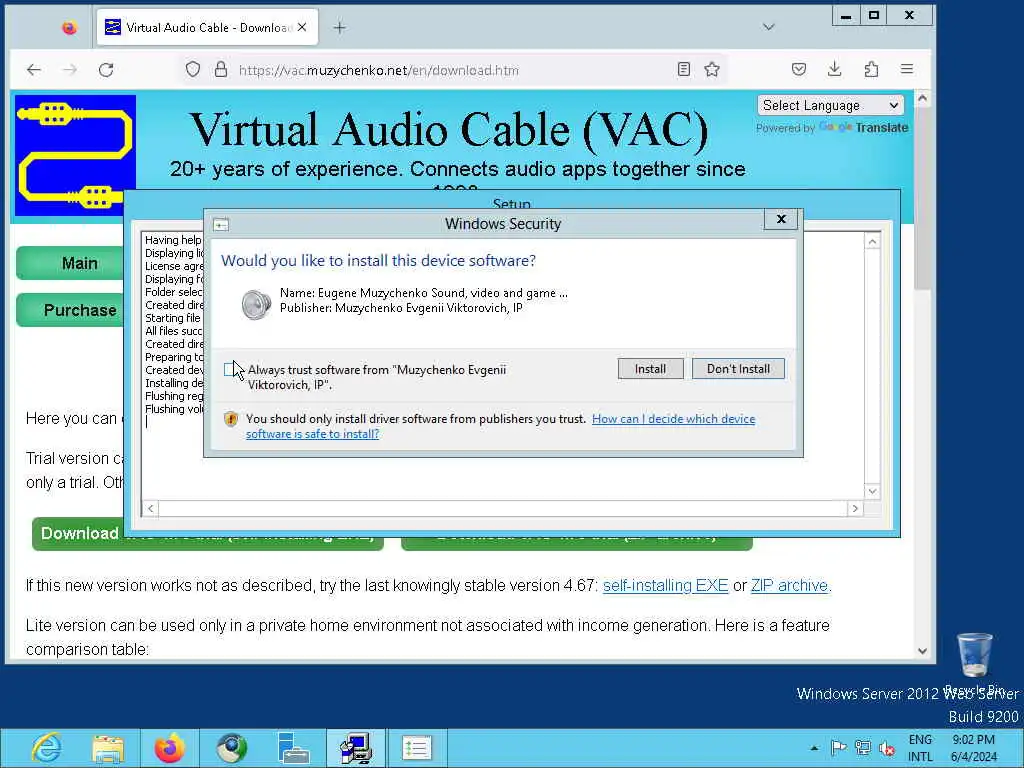Switch to Firefox in taskbar
The height and width of the screenshot is (768, 1024).
[x=170, y=748]
